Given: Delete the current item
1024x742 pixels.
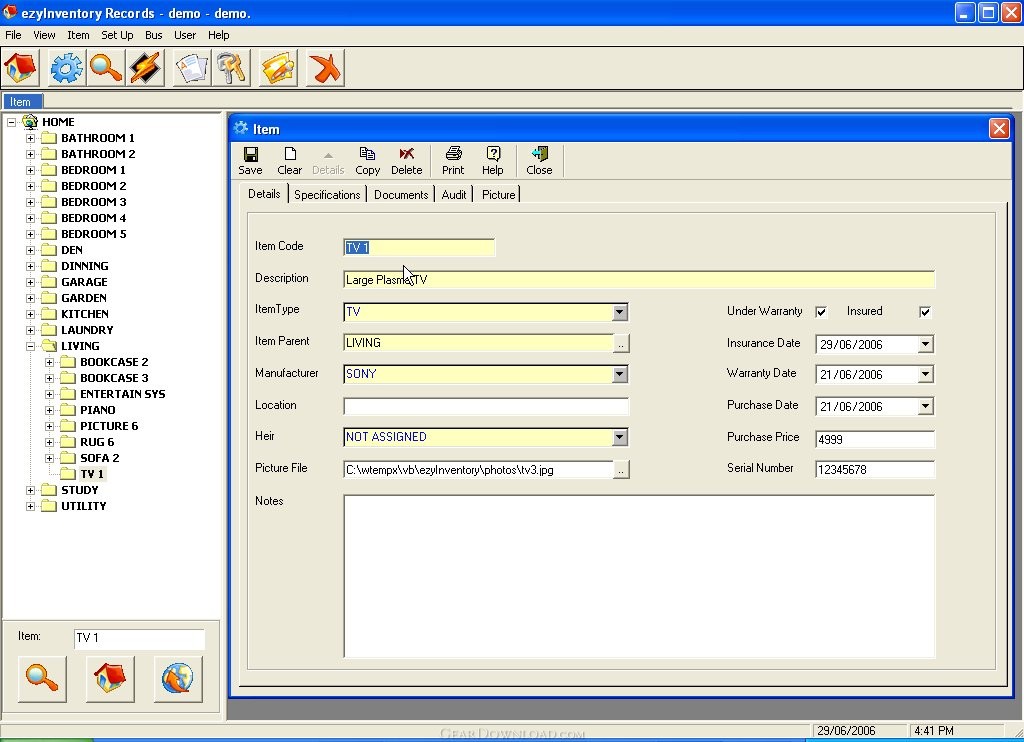Looking at the screenshot, I should (406, 160).
